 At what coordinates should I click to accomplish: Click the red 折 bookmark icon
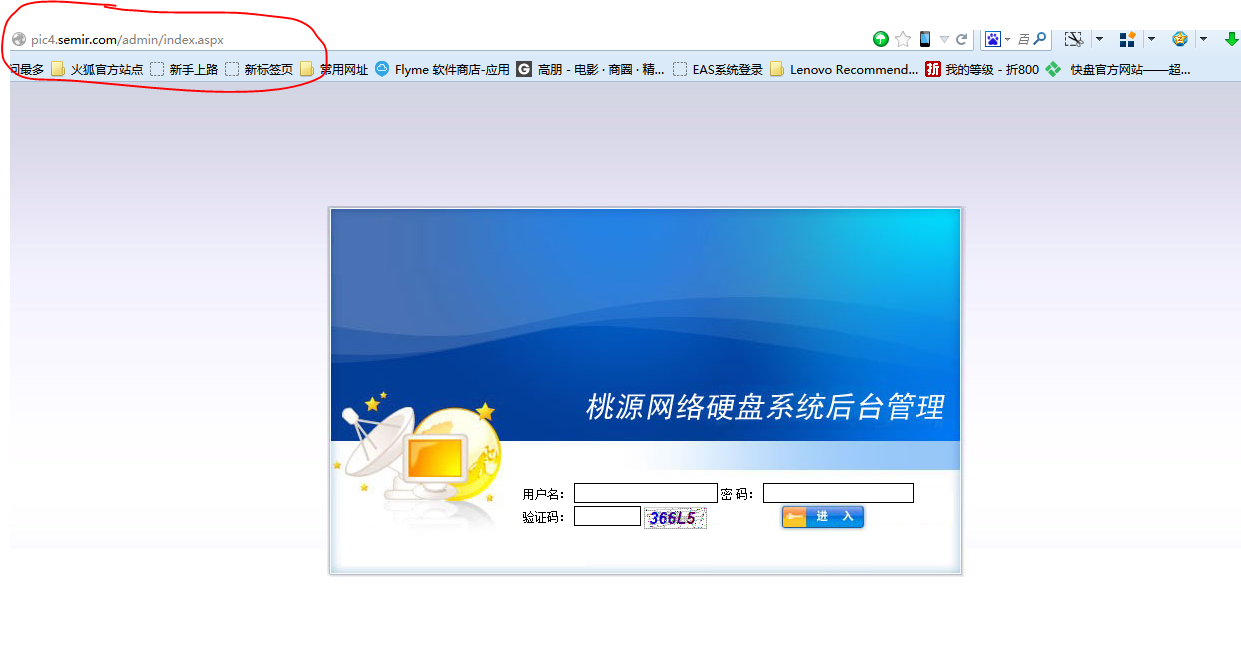click(x=933, y=69)
